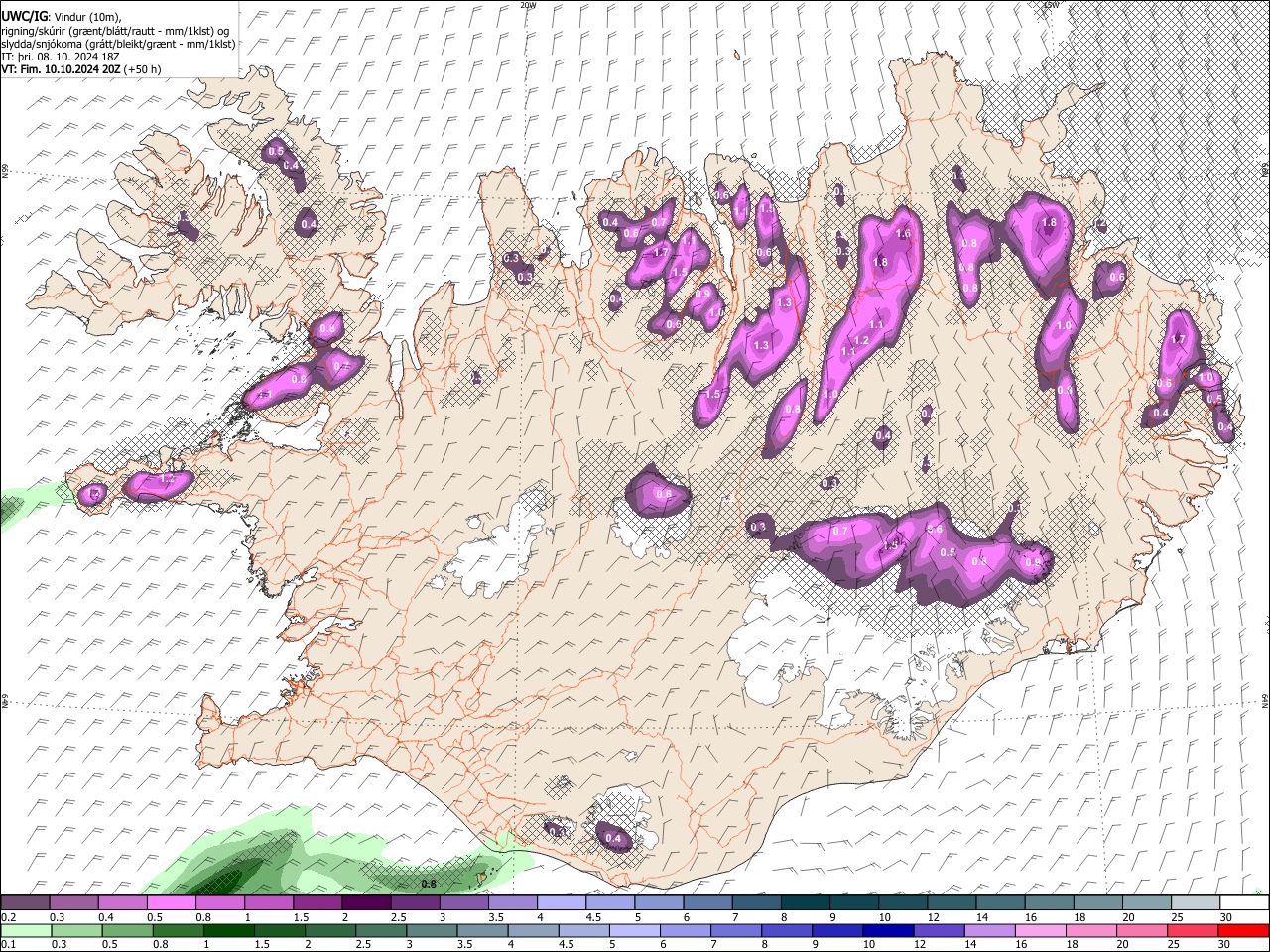
Task: Select the violet 12 swatch, lower legend row
Action: 939,931
